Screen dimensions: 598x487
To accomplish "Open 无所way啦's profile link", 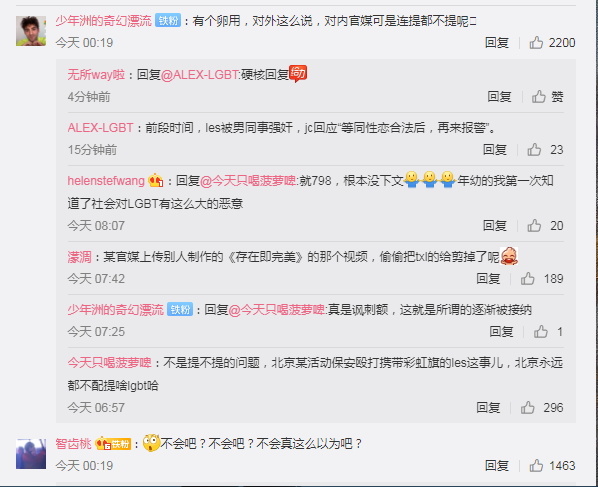I will click(x=96, y=74).
